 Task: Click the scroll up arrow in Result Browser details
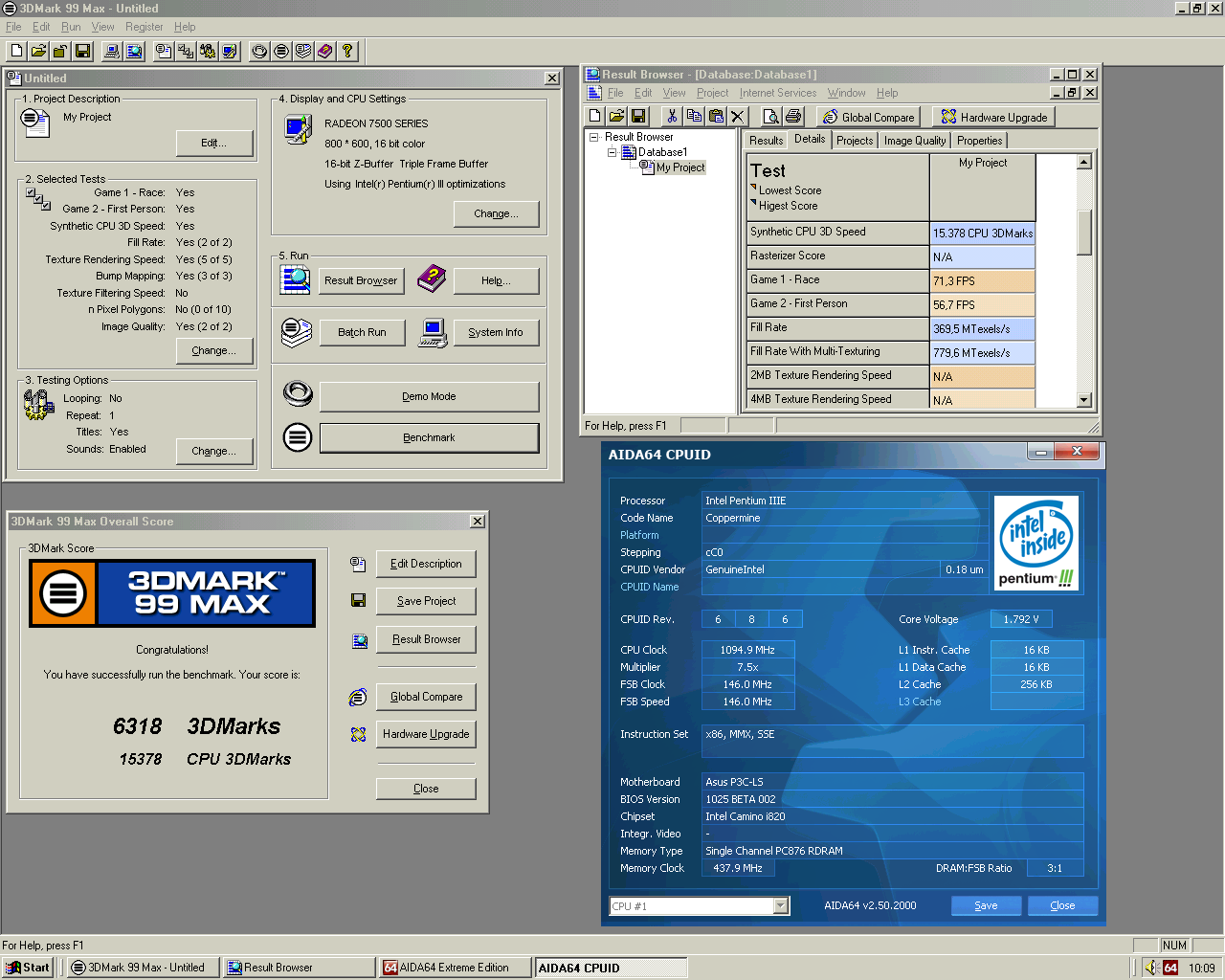pyautogui.click(x=1084, y=162)
